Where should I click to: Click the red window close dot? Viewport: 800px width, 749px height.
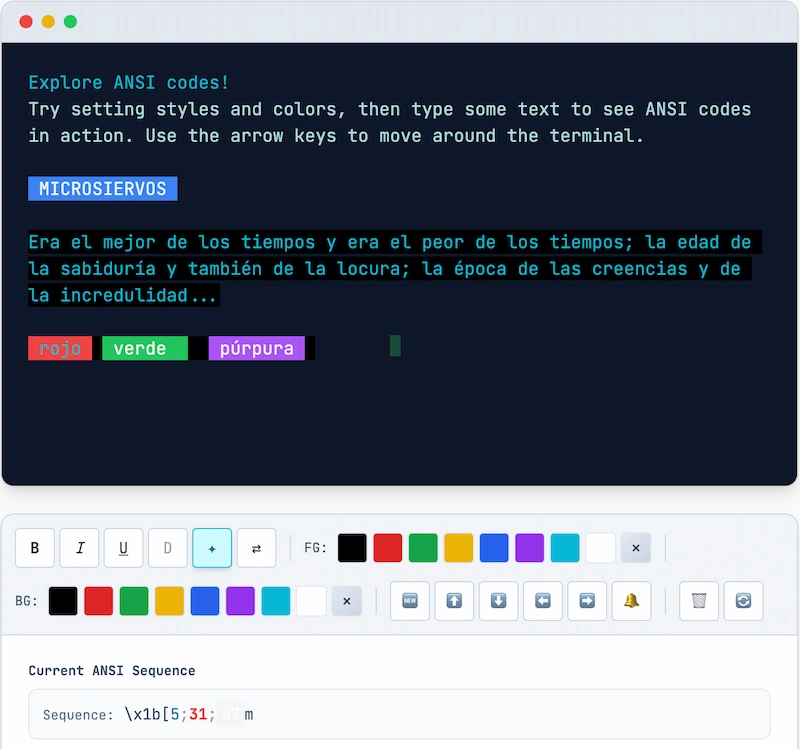(26, 21)
